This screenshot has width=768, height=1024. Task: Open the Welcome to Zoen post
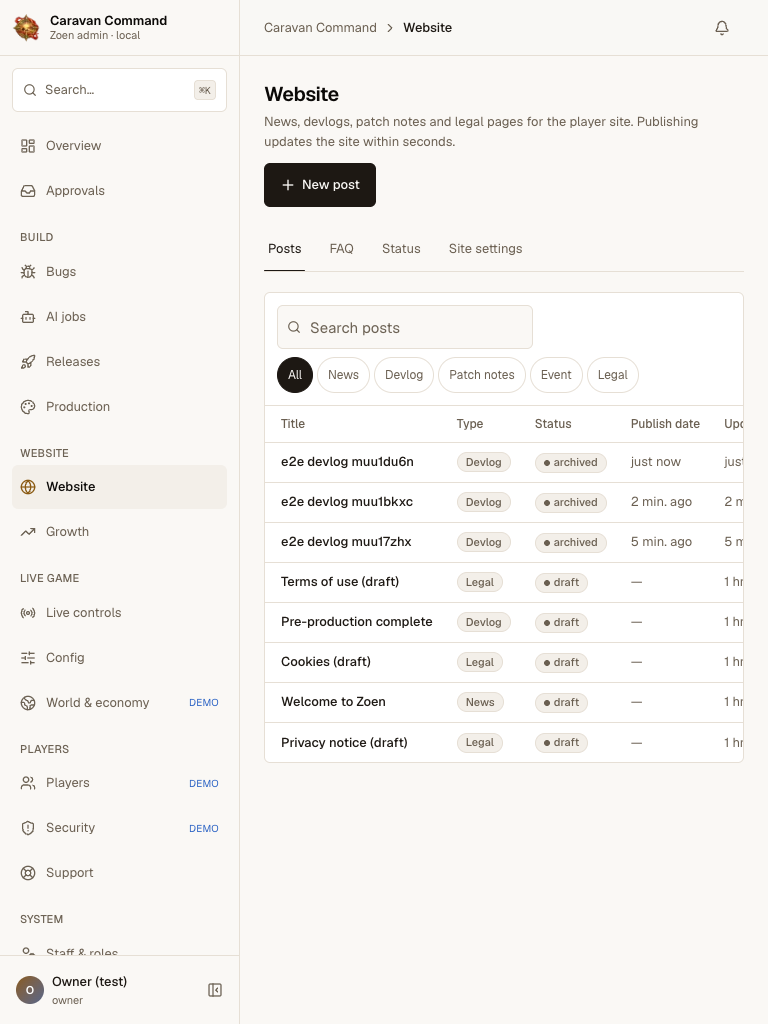tap(333, 702)
